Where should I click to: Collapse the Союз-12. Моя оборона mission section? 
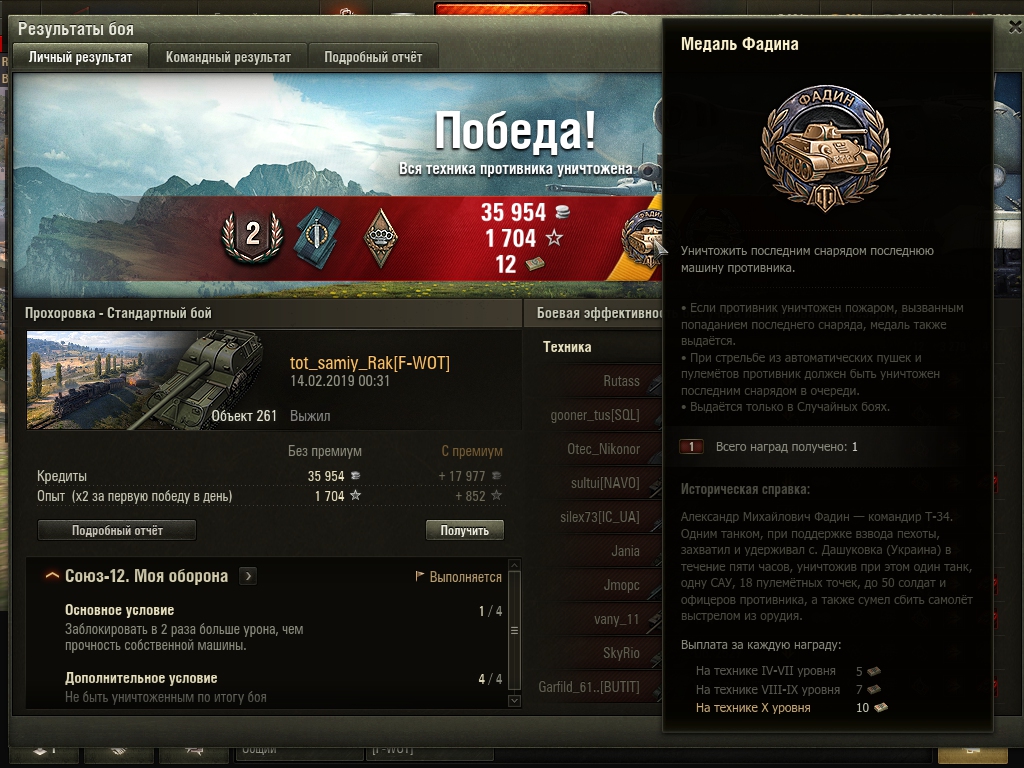click(x=52, y=576)
